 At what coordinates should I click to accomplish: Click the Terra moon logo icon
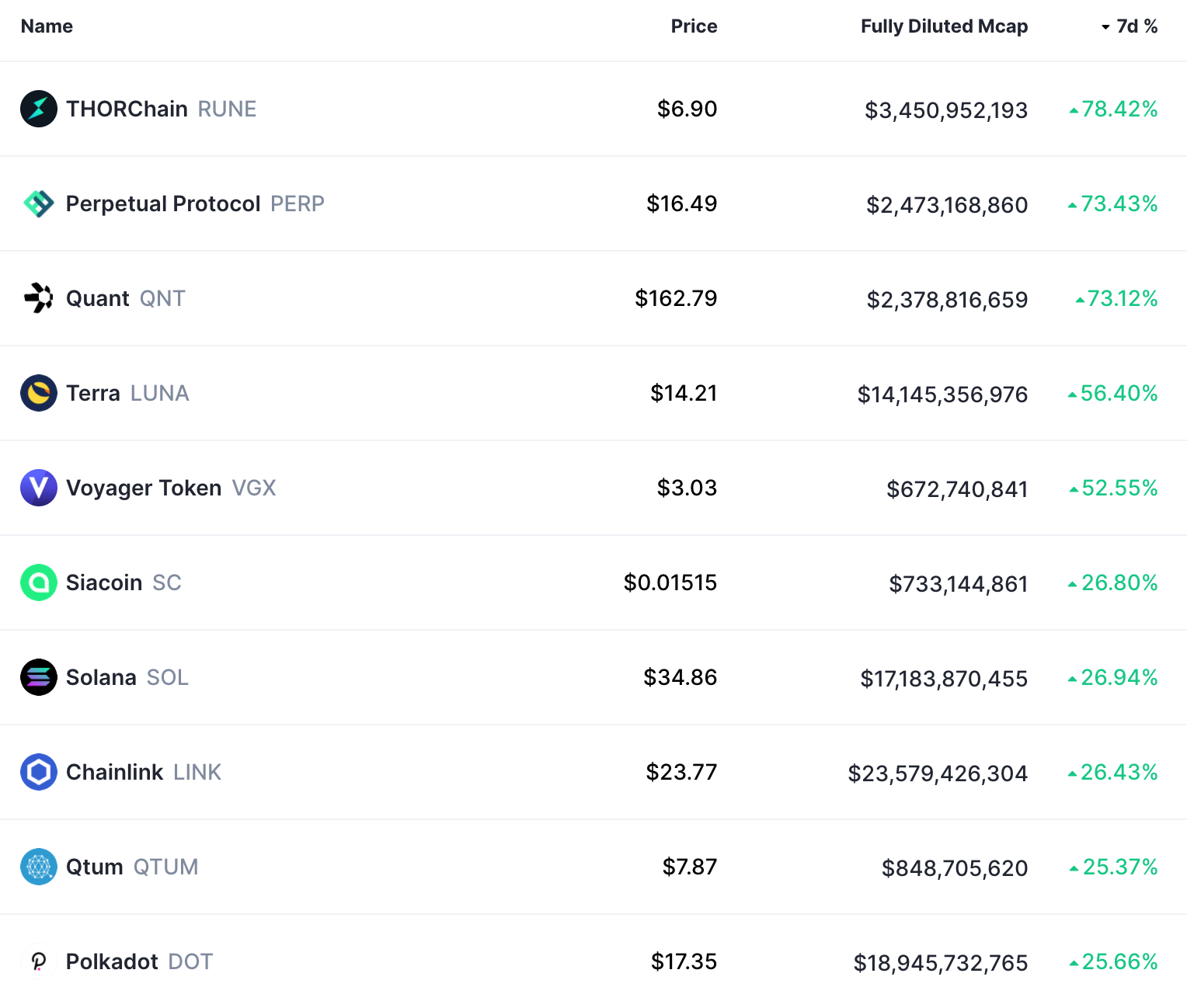pyautogui.click(x=39, y=393)
